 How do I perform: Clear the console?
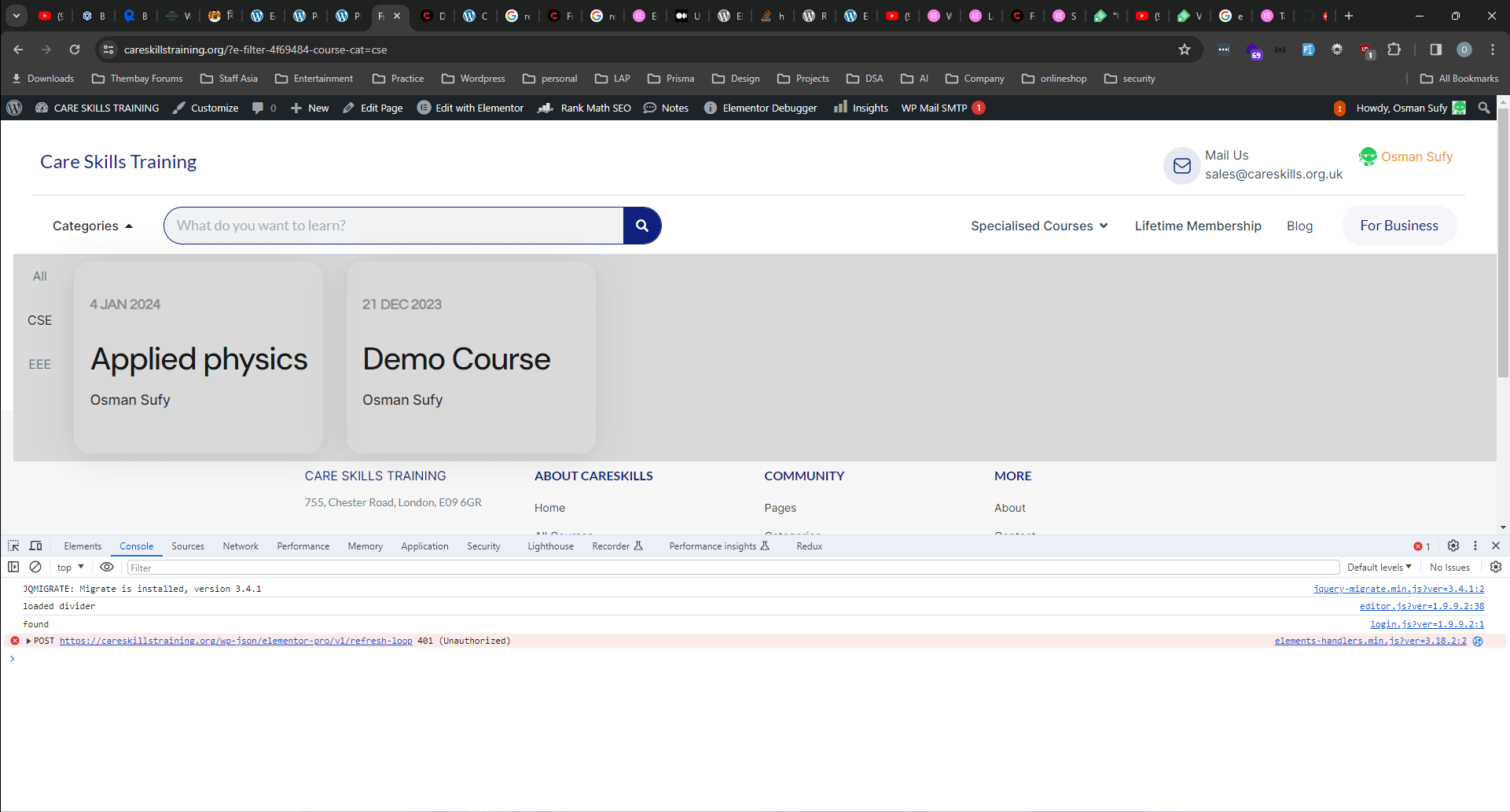click(x=35, y=567)
